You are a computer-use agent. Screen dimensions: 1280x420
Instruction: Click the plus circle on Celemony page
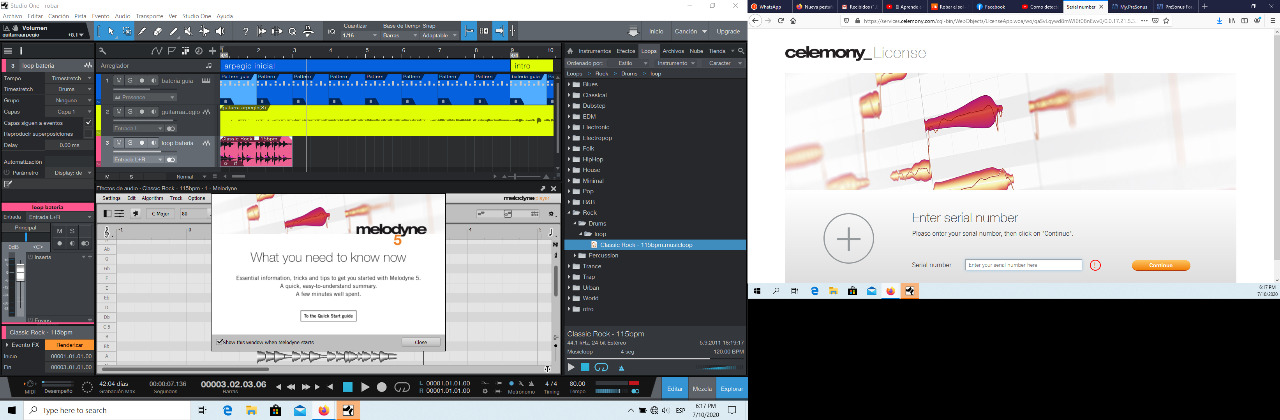[x=848, y=239]
